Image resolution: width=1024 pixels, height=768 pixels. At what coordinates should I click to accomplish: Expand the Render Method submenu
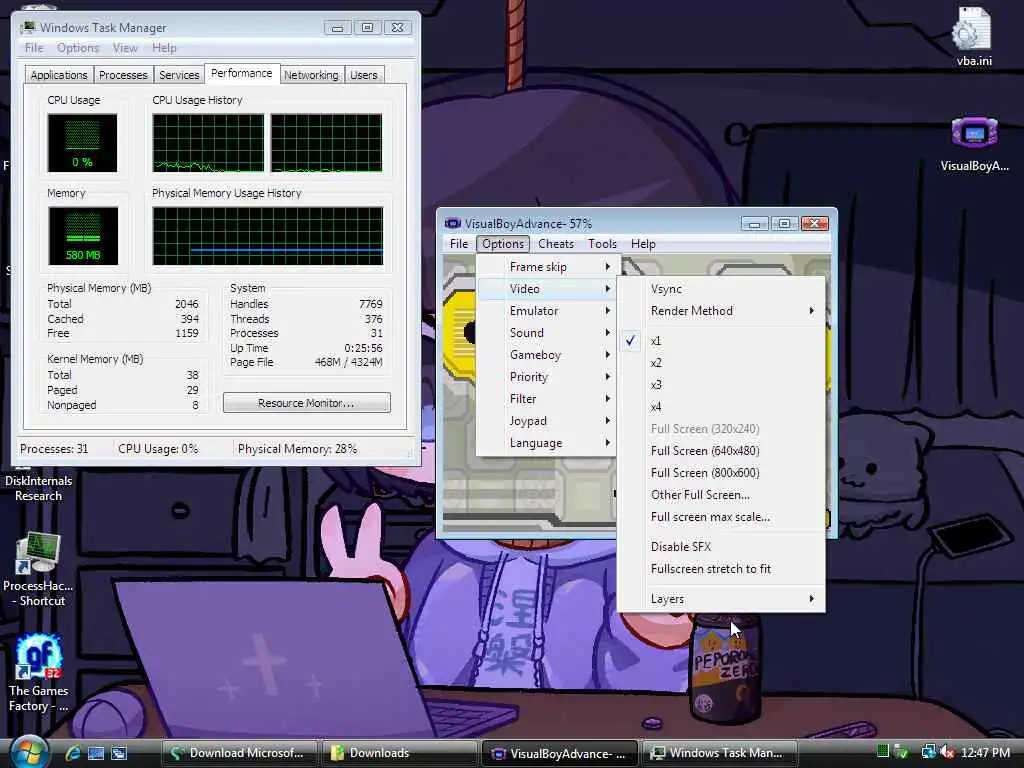pyautogui.click(x=722, y=311)
